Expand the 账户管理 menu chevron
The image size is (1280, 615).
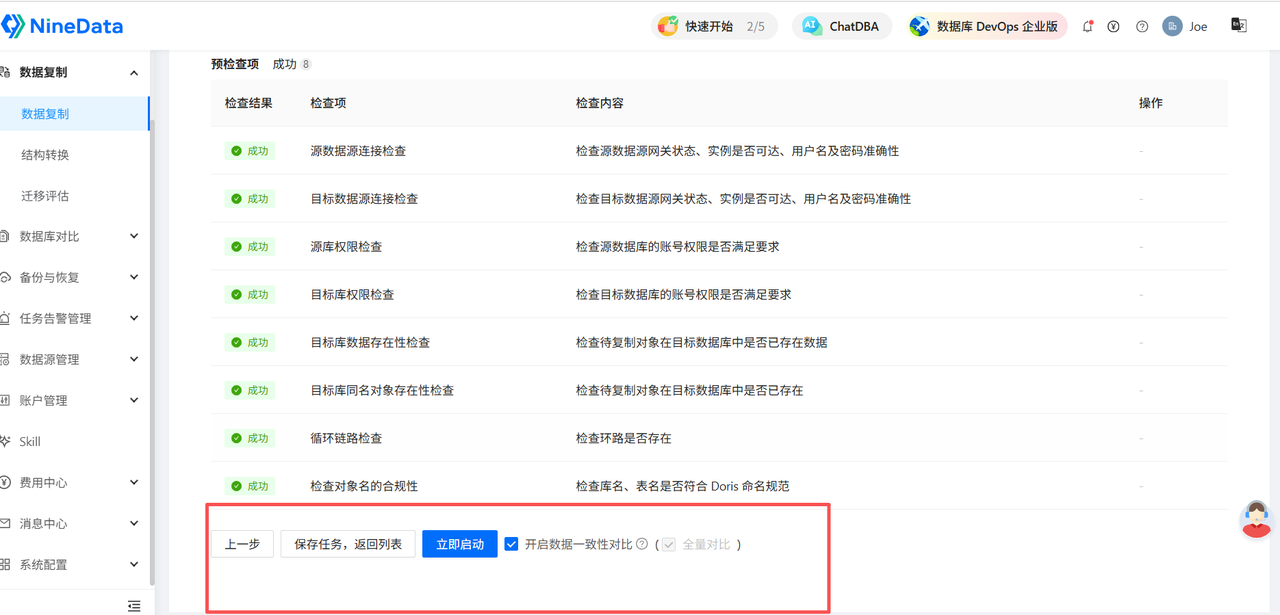click(x=134, y=400)
